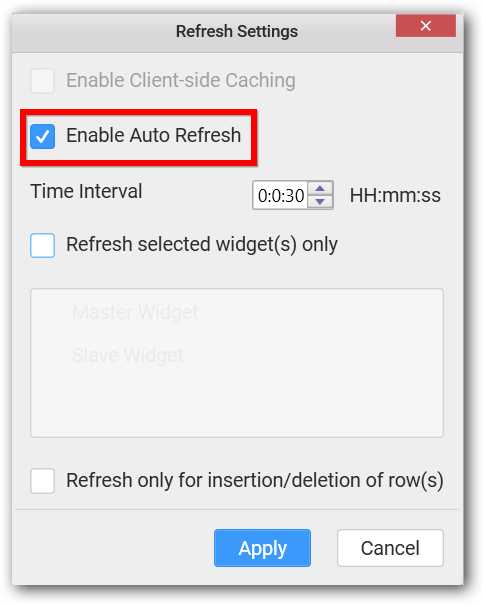This screenshot has height=605, width=484.
Task: Increase time interval using the up arrow
Action: click(x=320, y=189)
